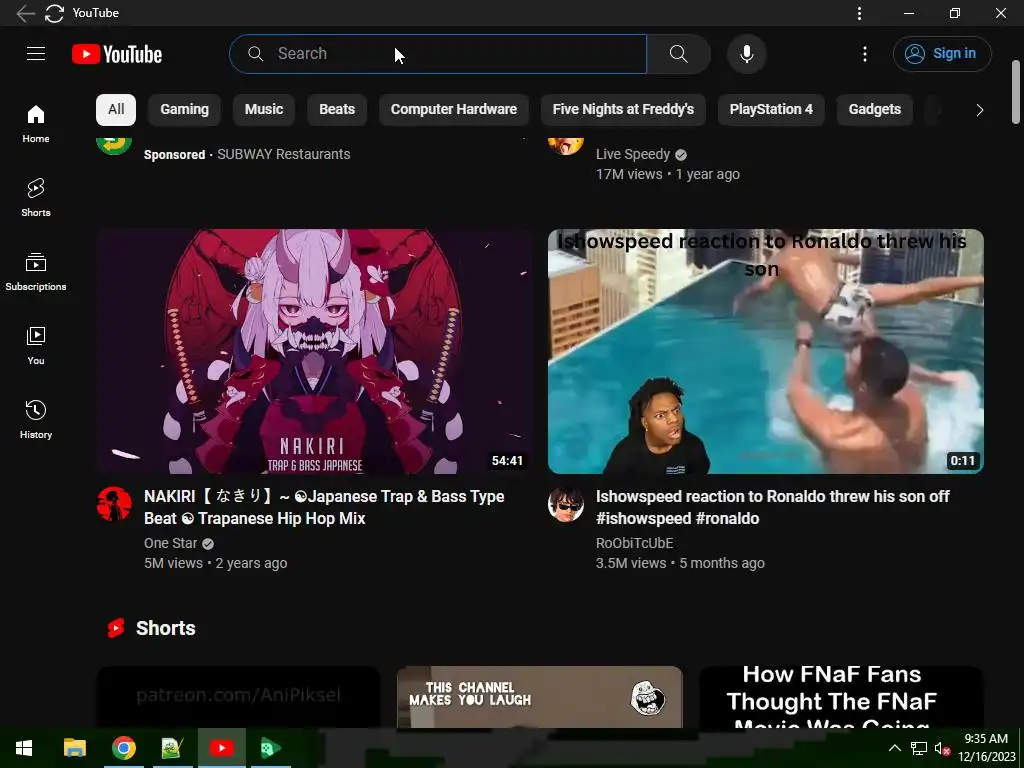
Task: Open RoObiTcUbE channel avatar
Action: 566,504
